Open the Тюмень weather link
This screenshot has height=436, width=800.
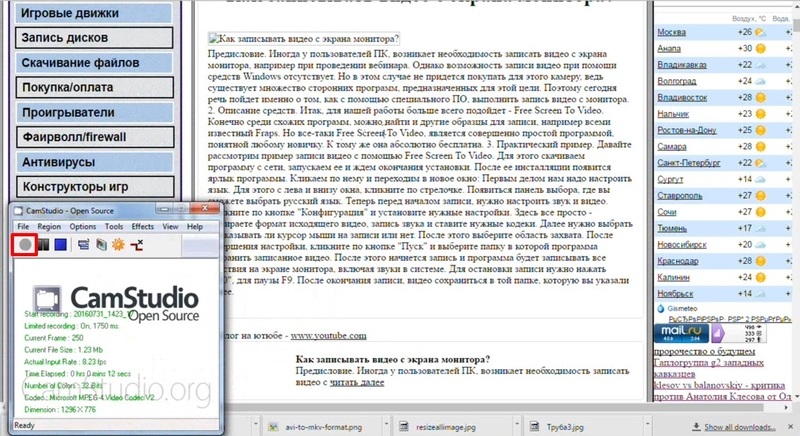[x=671, y=228]
